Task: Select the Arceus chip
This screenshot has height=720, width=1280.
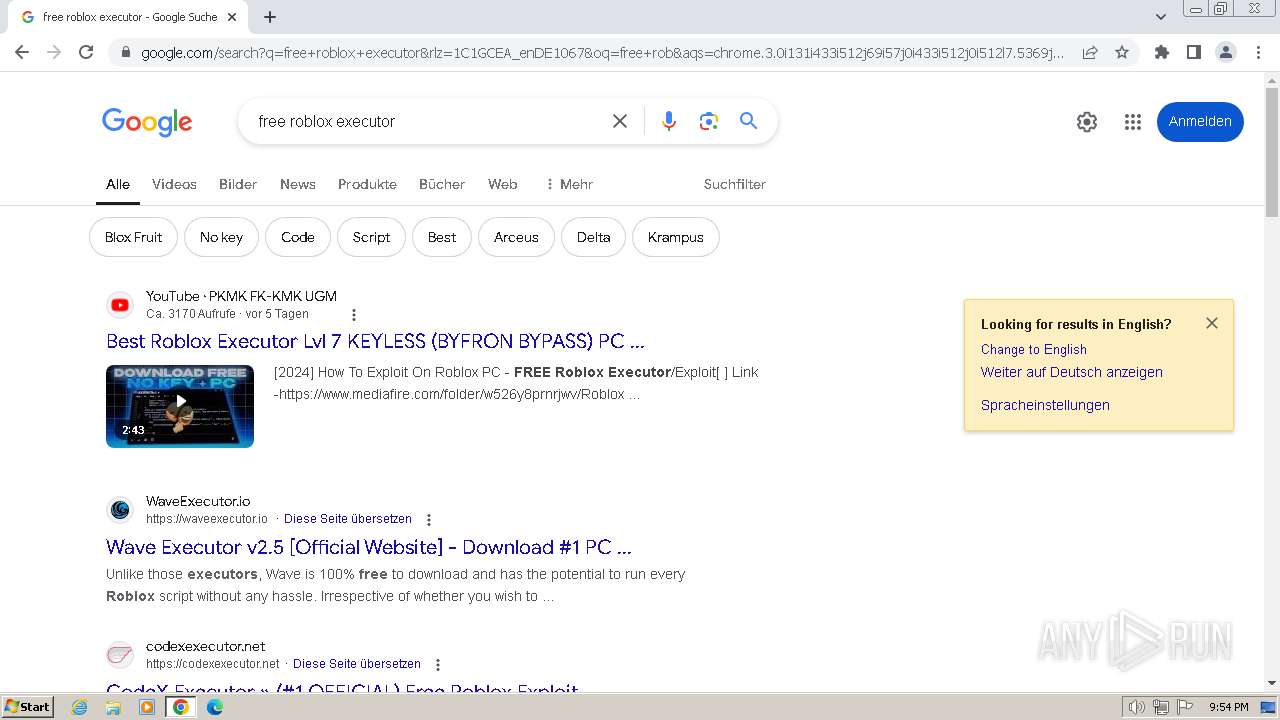Action: coord(516,237)
